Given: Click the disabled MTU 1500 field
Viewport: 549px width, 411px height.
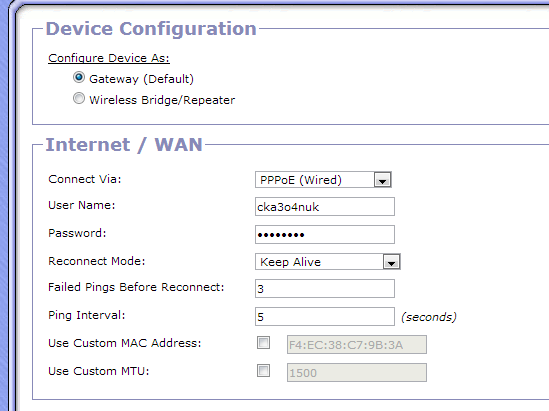Looking at the screenshot, I should (x=357, y=372).
